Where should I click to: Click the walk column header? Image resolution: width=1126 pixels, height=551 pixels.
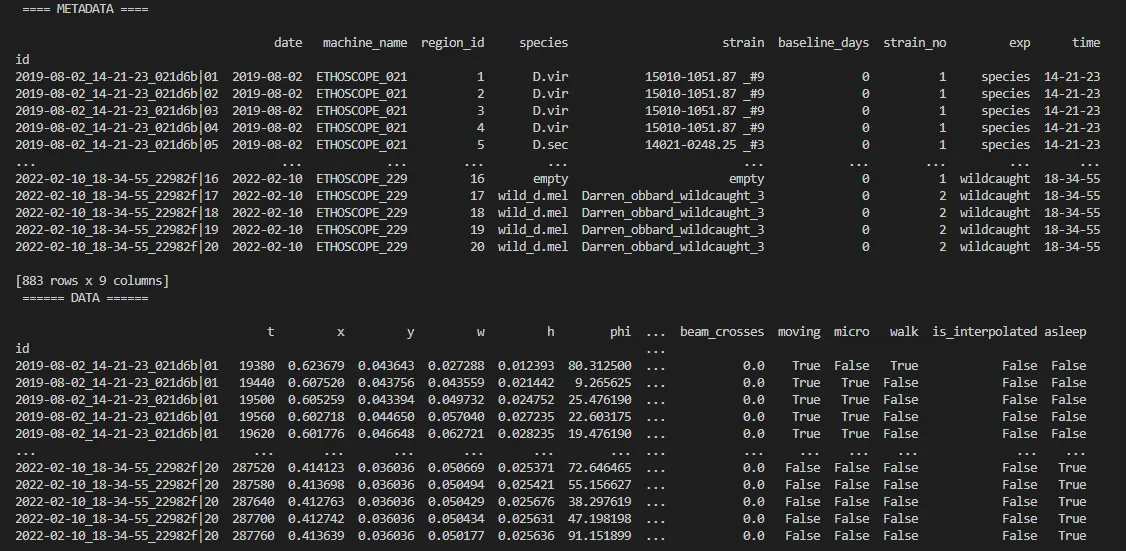(904, 331)
